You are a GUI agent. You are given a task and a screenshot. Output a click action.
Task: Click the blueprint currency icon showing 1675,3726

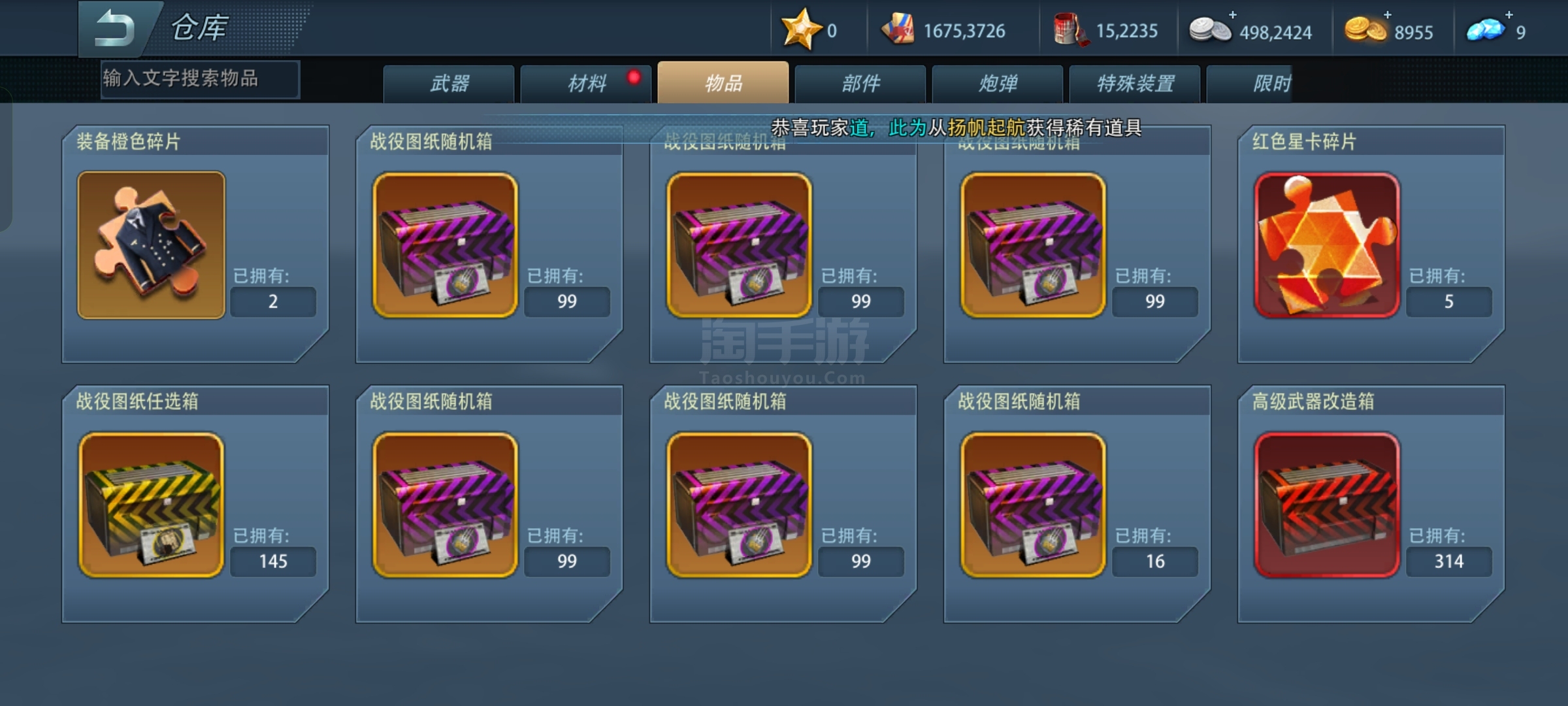point(898,30)
